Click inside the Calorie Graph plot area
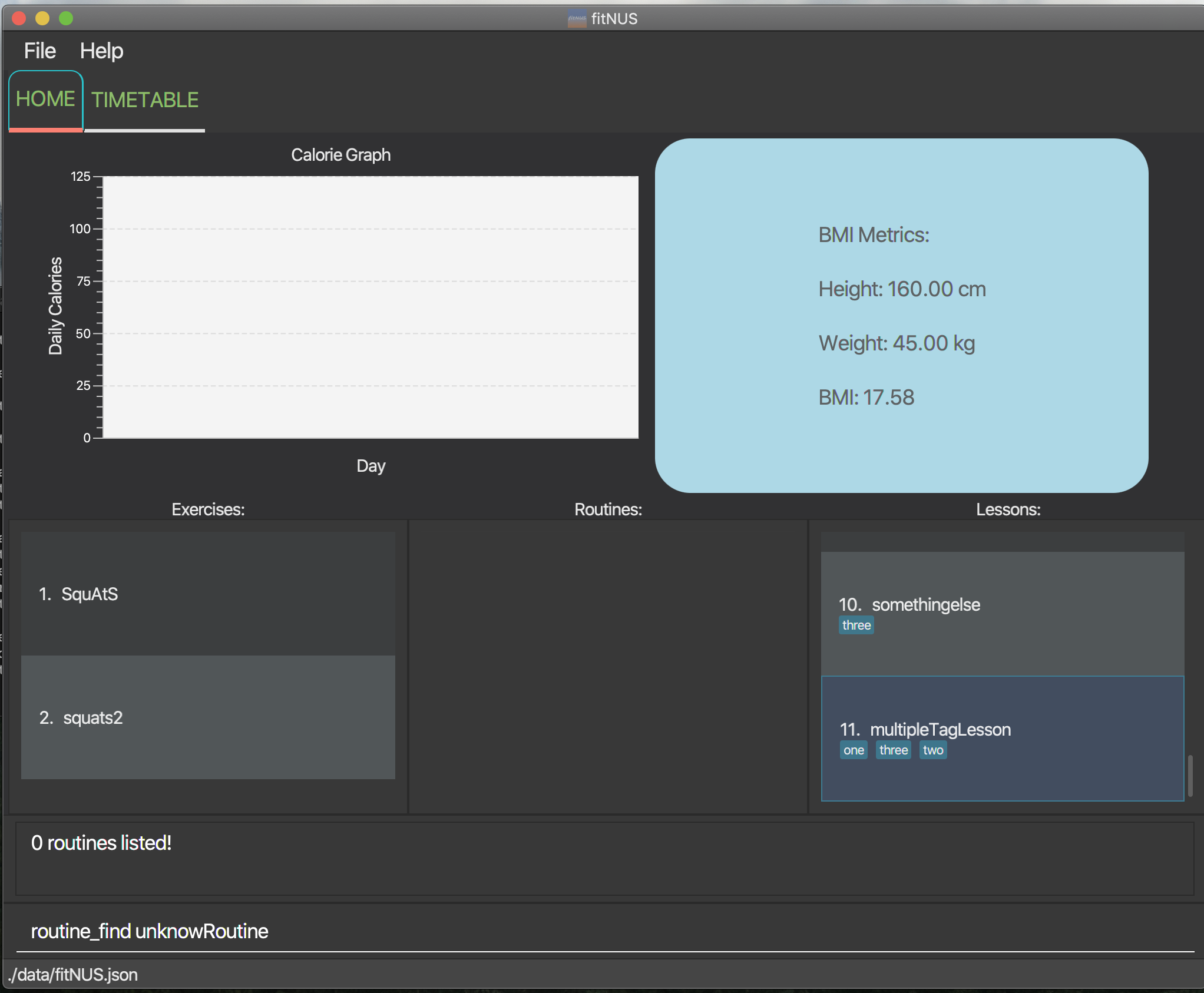1204x993 pixels. (x=371, y=307)
